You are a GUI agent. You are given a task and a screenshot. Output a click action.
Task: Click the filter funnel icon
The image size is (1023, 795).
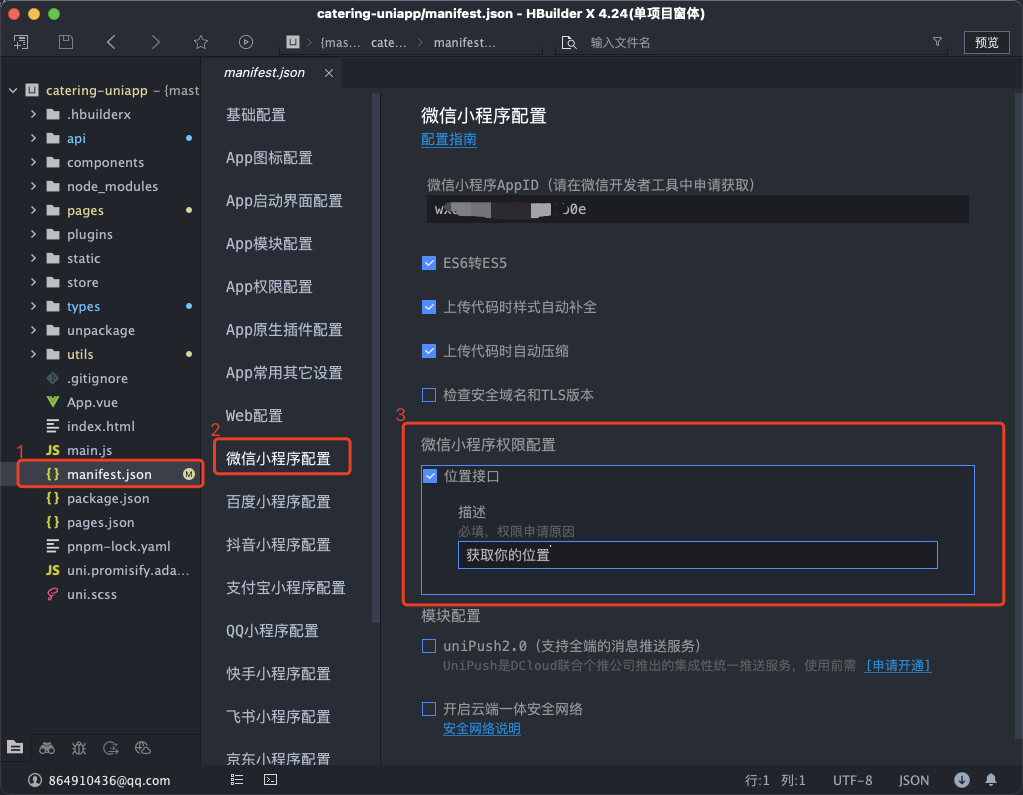[937, 42]
